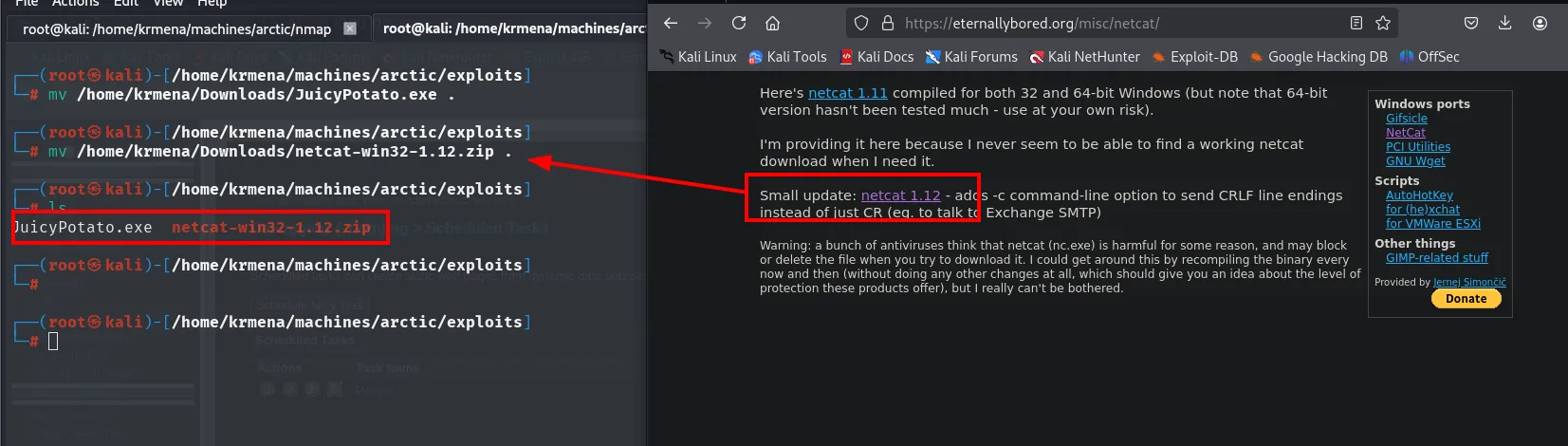The width and height of the screenshot is (1568, 446).
Task: Click the mv JuicyPotato.exe command line
Action: pos(250,95)
